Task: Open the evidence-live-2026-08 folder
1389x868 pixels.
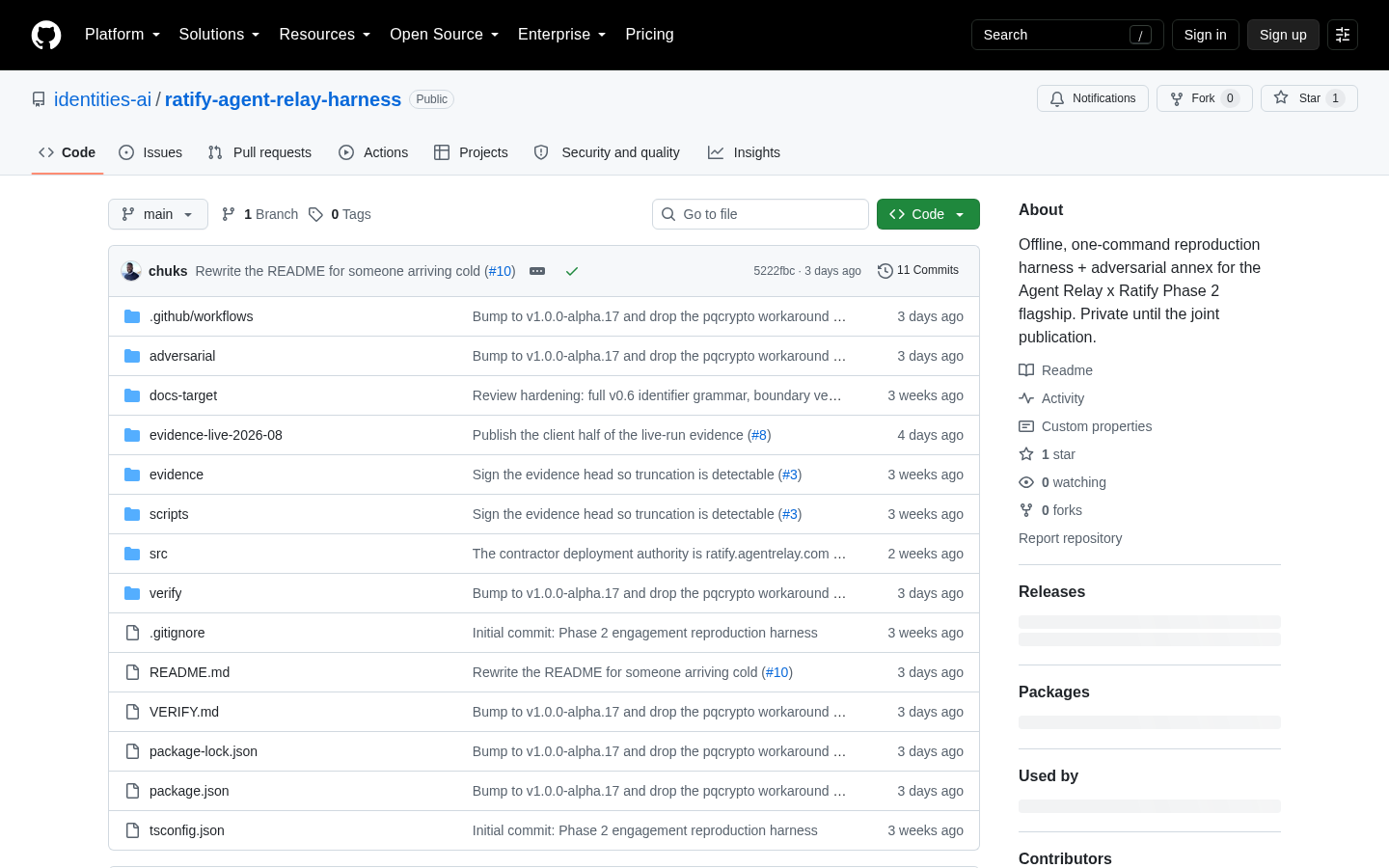Action: pos(216,435)
